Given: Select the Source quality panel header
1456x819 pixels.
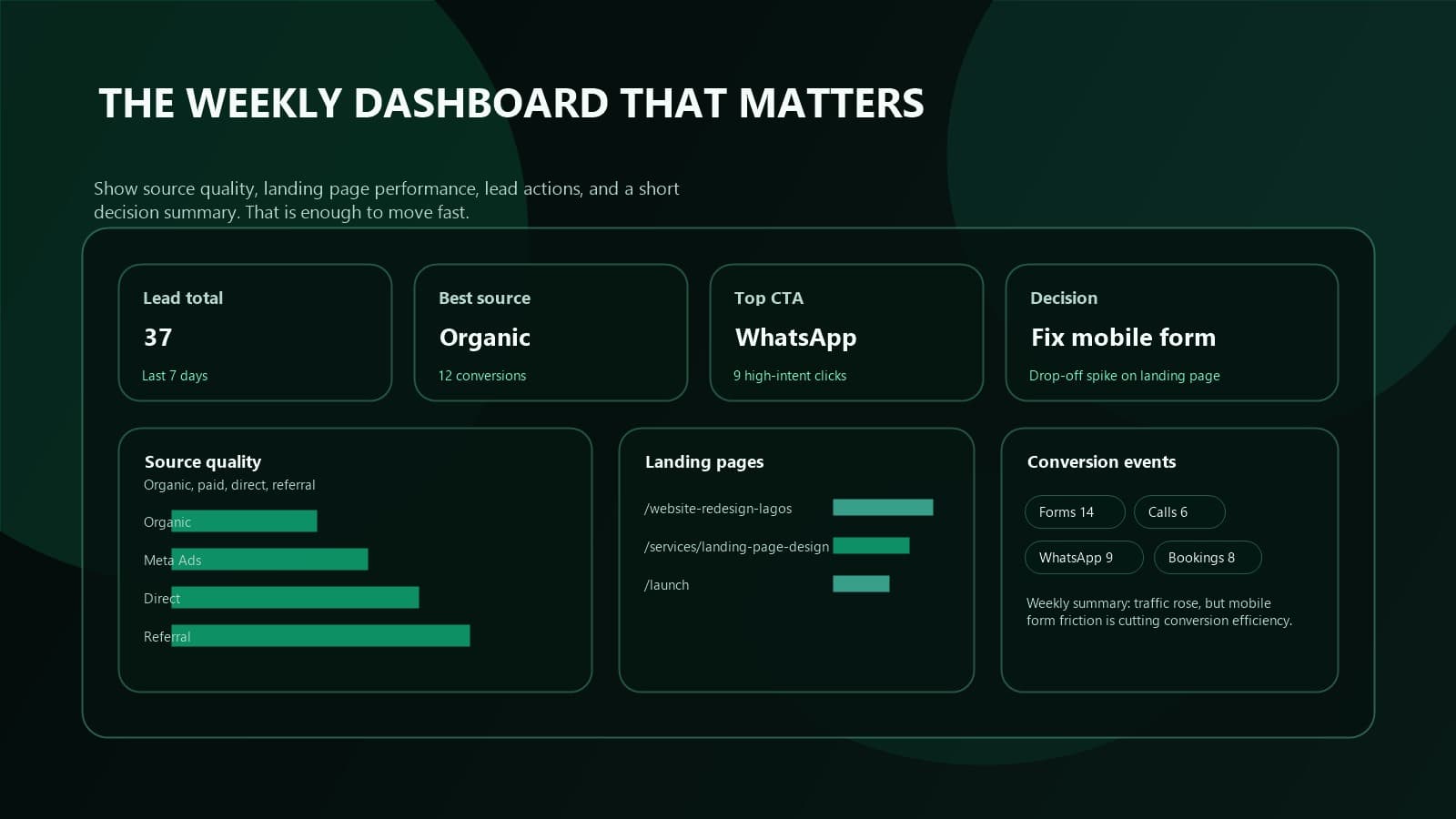Looking at the screenshot, I should click(x=202, y=461).
